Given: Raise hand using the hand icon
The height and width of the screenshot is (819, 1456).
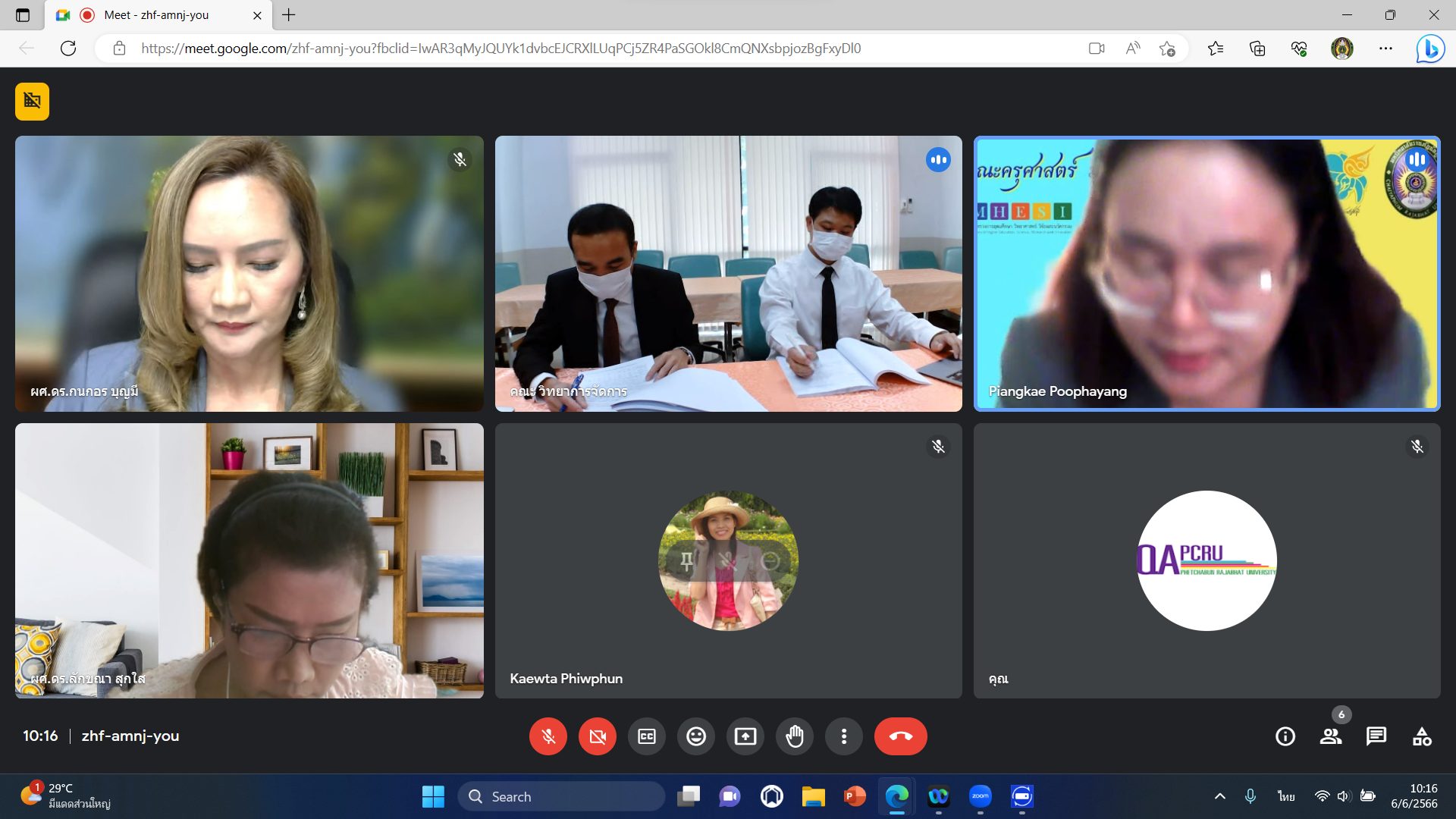Looking at the screenshot, I should pyautogui.click(x=795, y=736).
